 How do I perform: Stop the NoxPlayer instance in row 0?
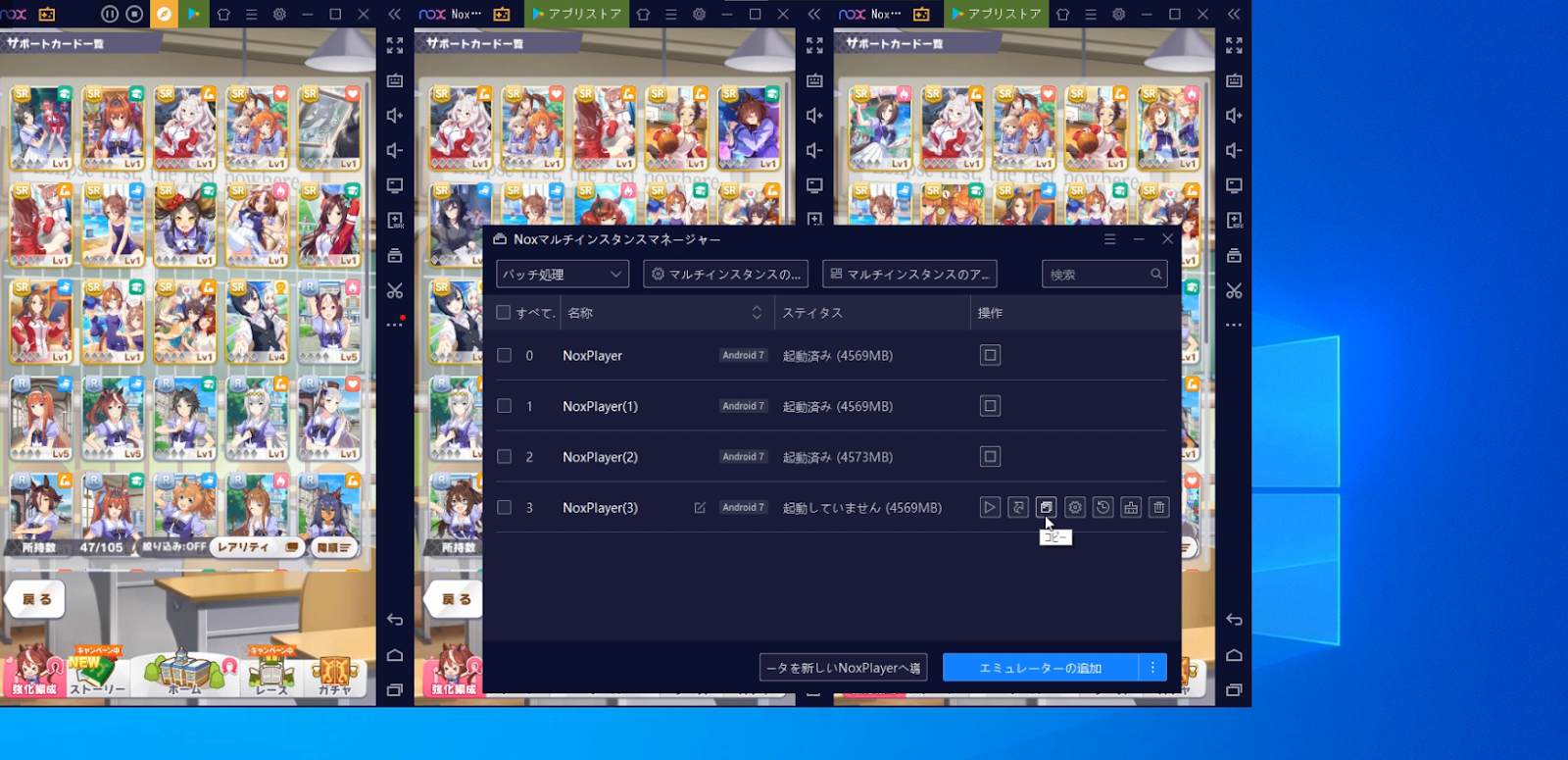coord(990,355)
